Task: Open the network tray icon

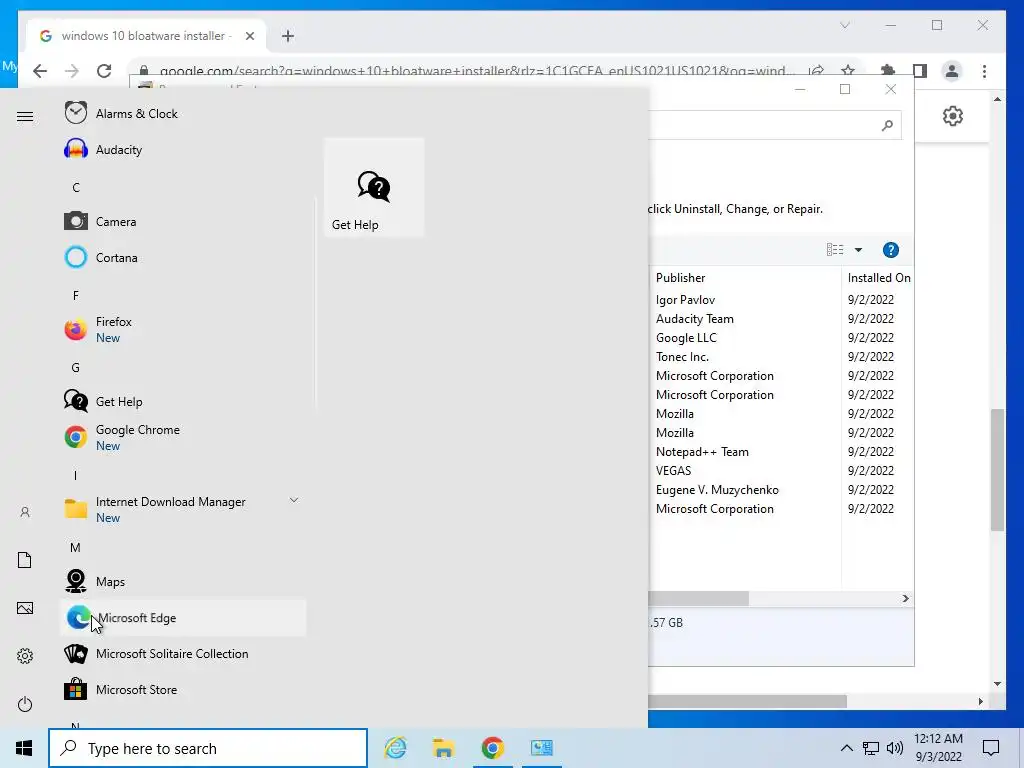Action: 871,748
